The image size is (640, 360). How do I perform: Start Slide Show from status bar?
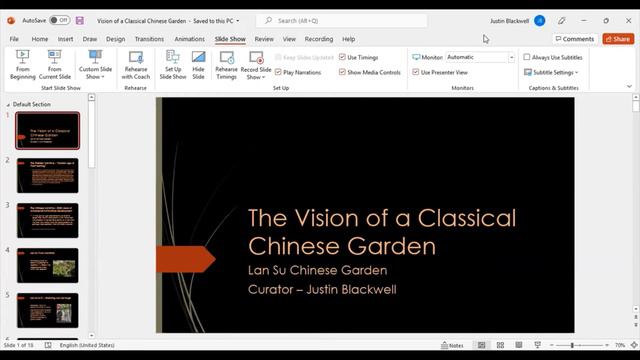[538, 345]
